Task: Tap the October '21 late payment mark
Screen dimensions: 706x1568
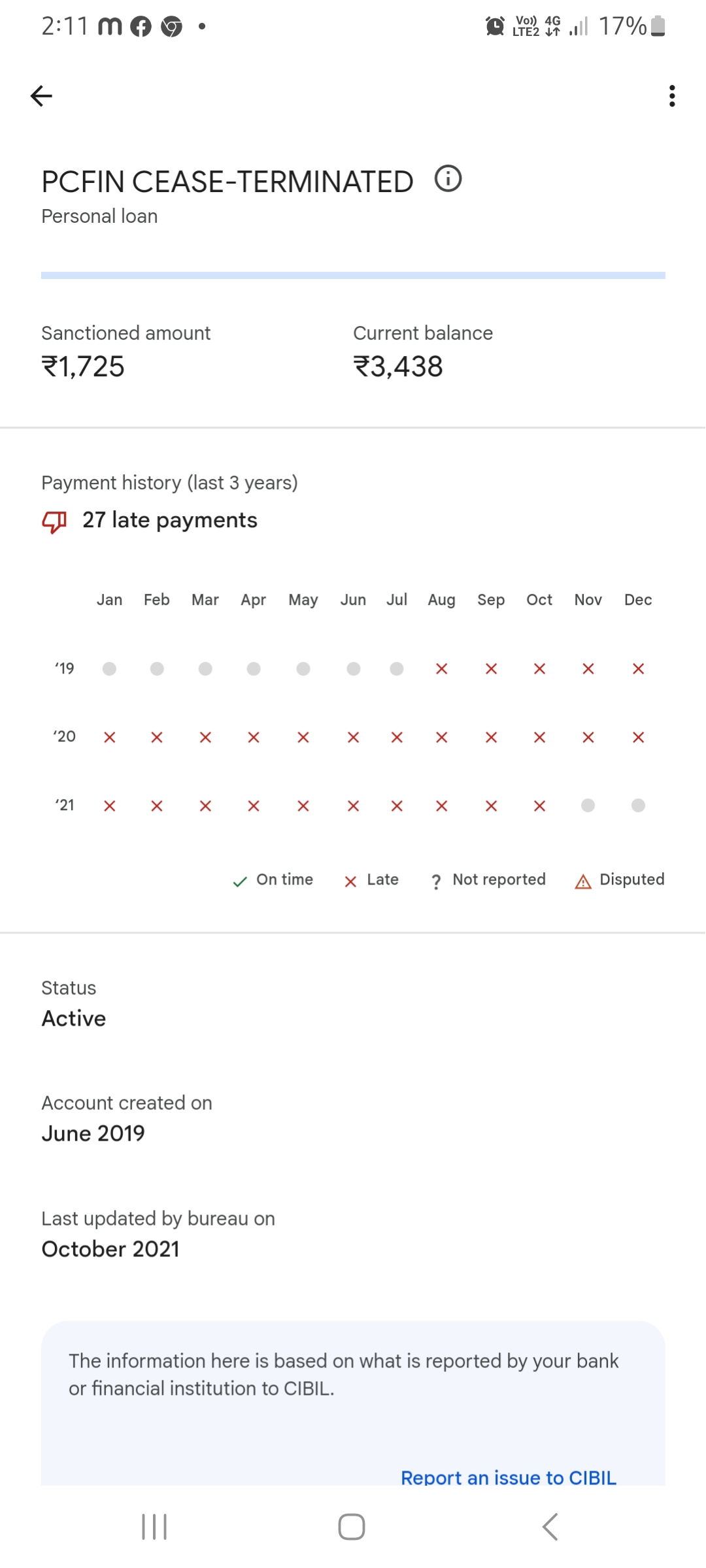Action: point(539,806)
